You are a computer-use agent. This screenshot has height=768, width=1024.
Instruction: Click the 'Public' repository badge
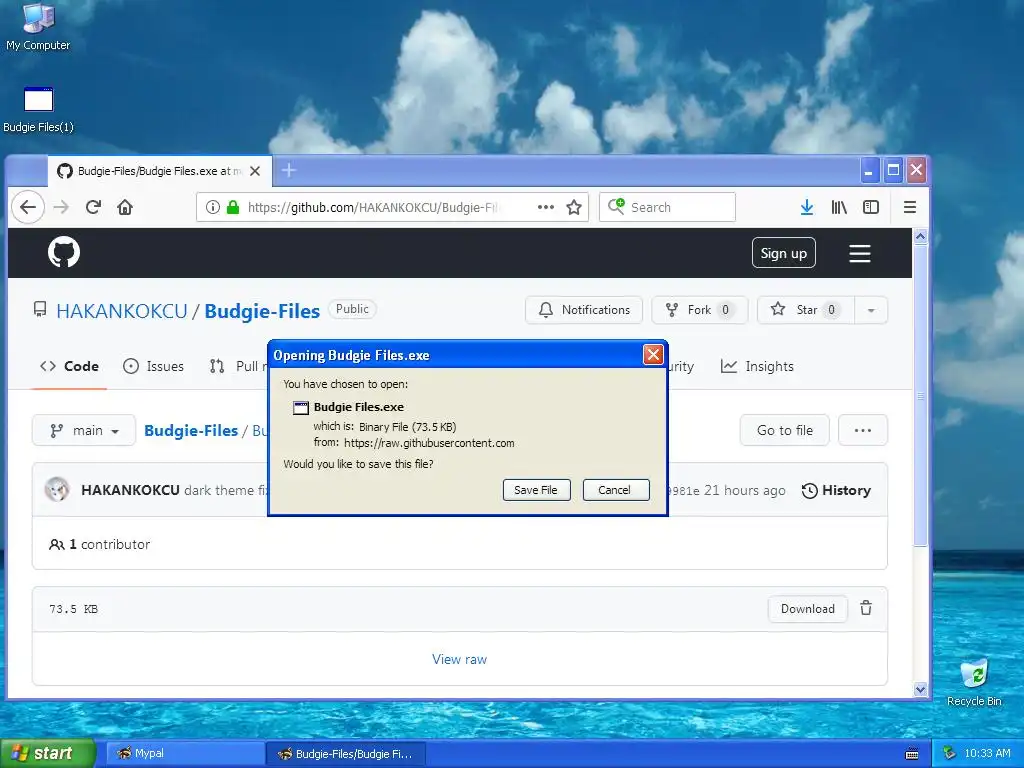[352, 310]
